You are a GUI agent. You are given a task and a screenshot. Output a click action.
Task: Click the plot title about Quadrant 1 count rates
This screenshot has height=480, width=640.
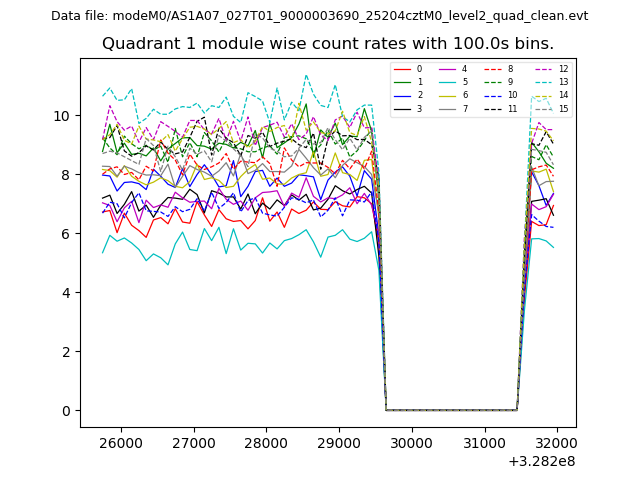327,44
